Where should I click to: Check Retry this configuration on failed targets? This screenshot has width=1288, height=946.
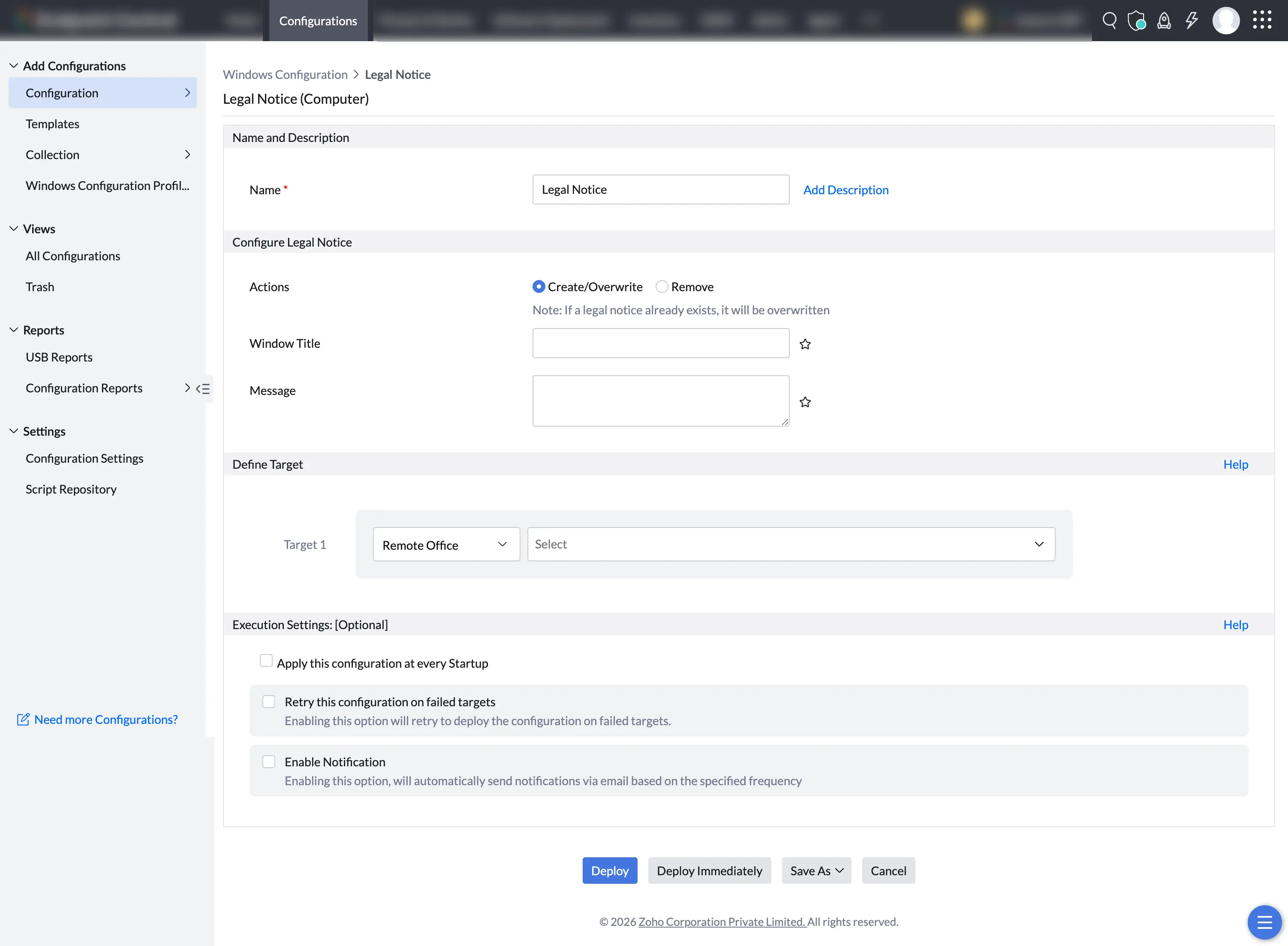[268, 702]
